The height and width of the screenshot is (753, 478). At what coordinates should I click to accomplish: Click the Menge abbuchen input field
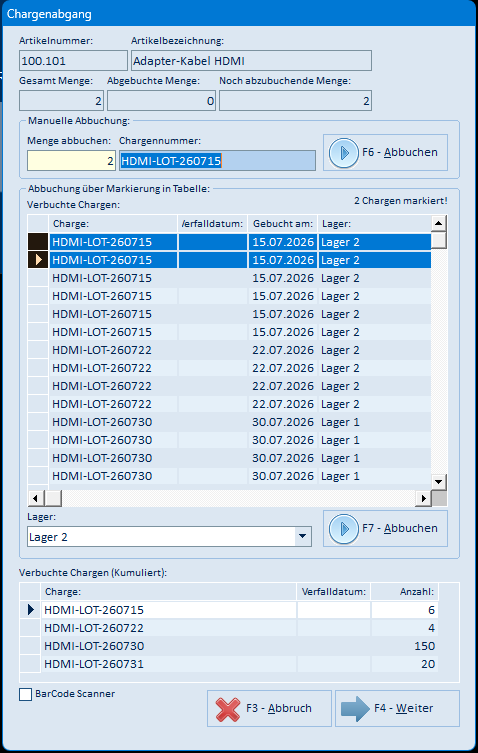click(71, 160)
